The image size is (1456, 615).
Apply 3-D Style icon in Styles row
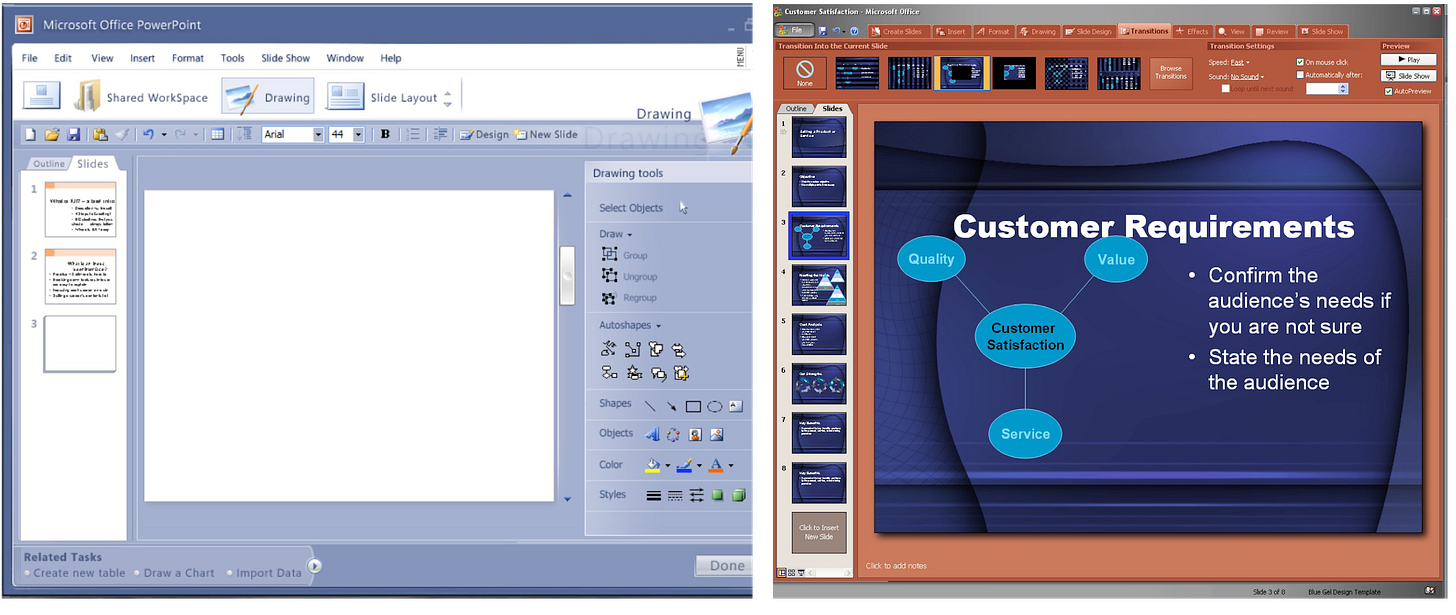738,495
